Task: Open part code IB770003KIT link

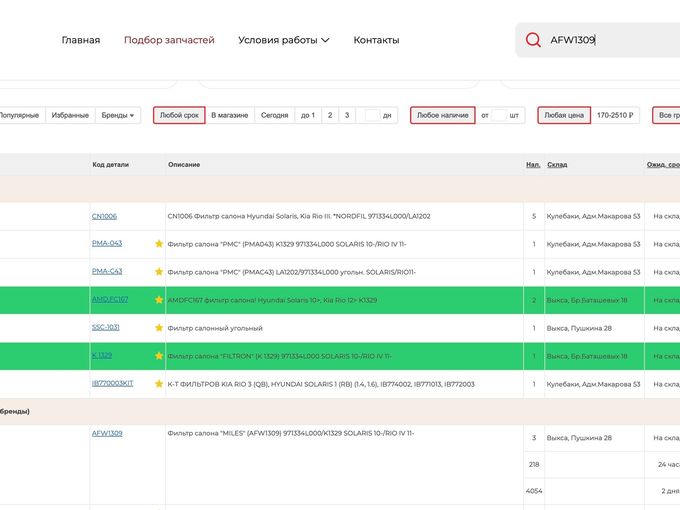Action: 113,383
